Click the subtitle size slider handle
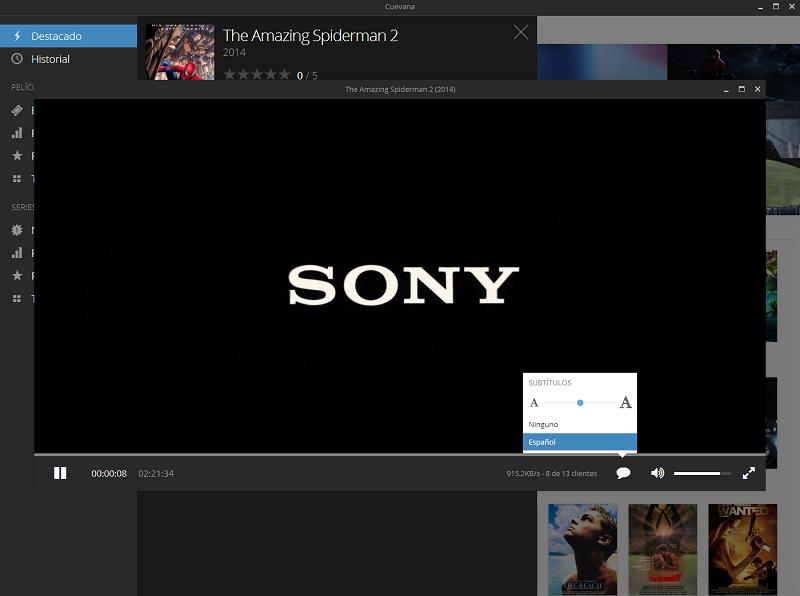 (x=580, y=402)
